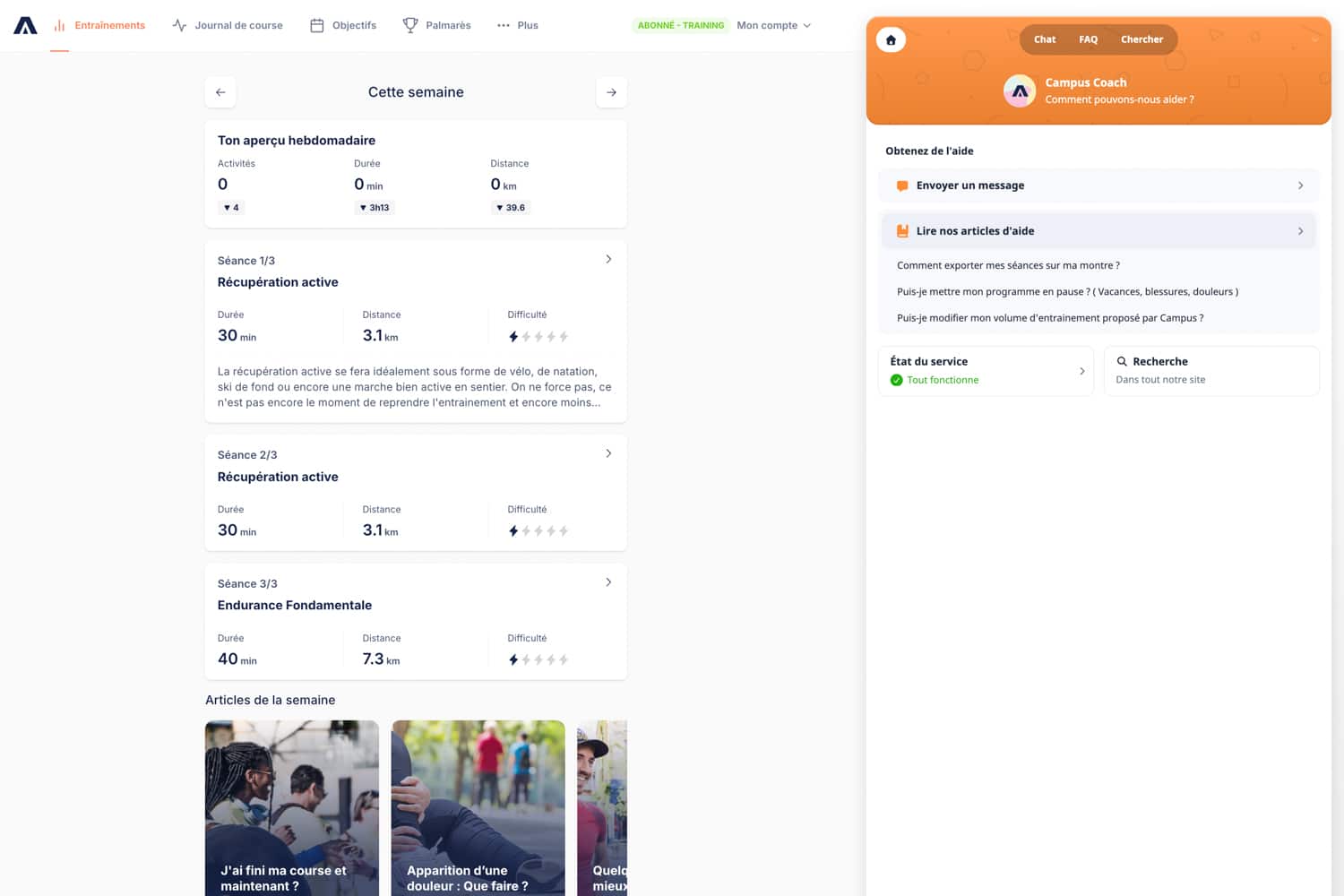Click the Campus logo in top-left corner
Screen dimensions: 1344x896
(25, 25)
